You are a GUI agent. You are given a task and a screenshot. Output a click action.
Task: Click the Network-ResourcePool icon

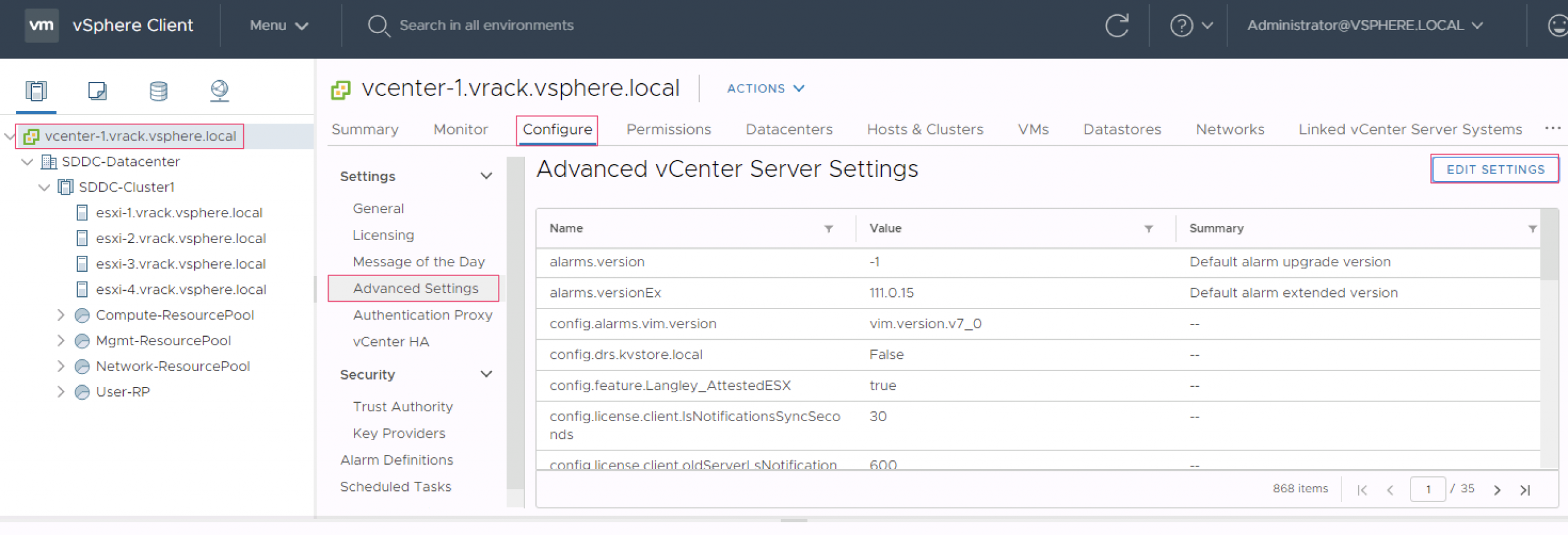82,367
